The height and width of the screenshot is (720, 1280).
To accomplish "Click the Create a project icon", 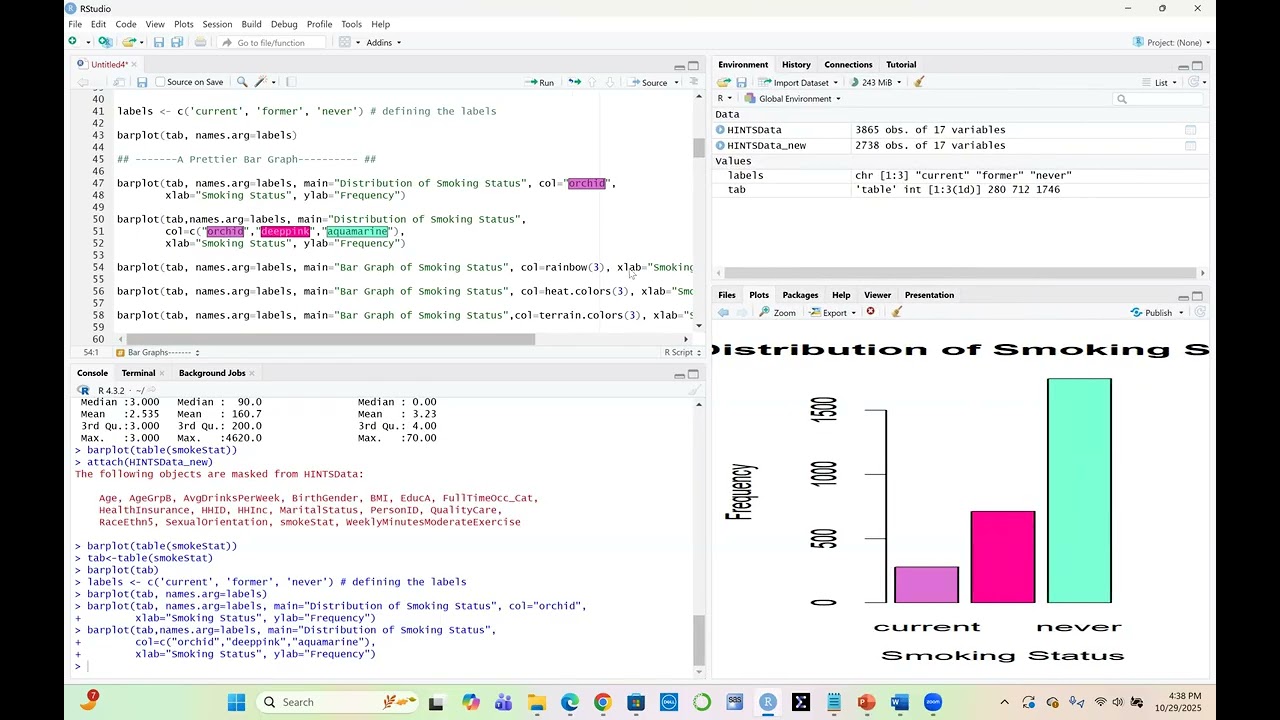I will (x=105, y=42).
